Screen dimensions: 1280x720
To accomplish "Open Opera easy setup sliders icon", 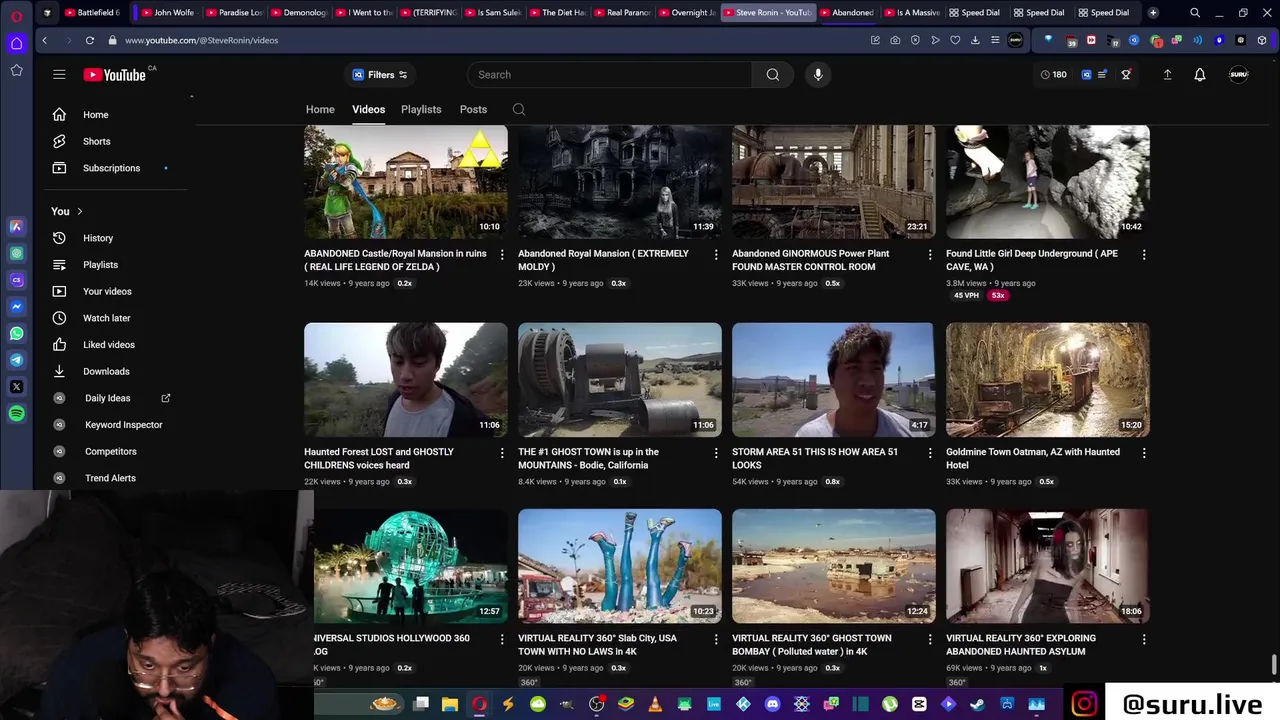I will coord(995,40).
